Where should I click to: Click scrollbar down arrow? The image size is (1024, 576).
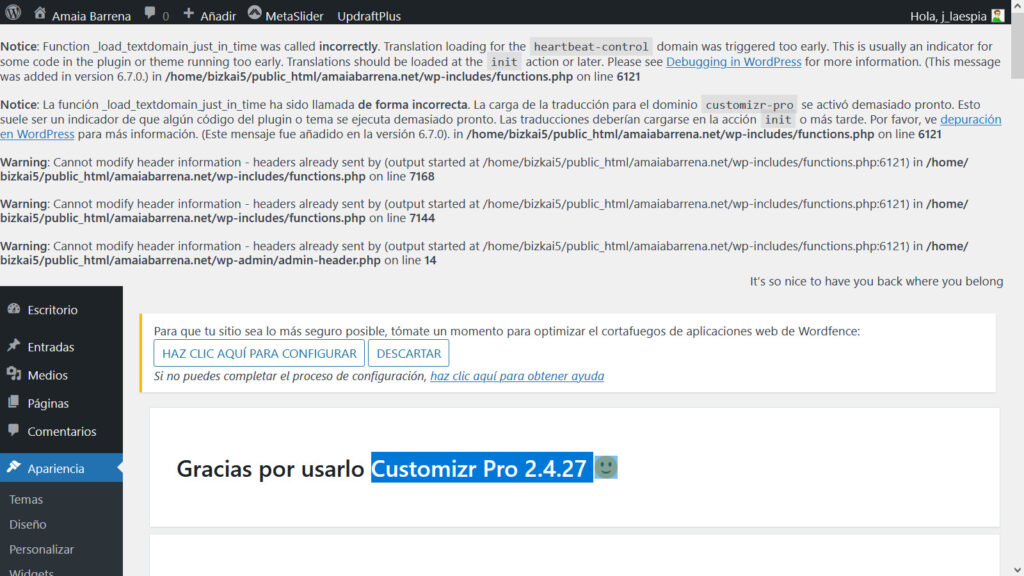pos(1017,570)
